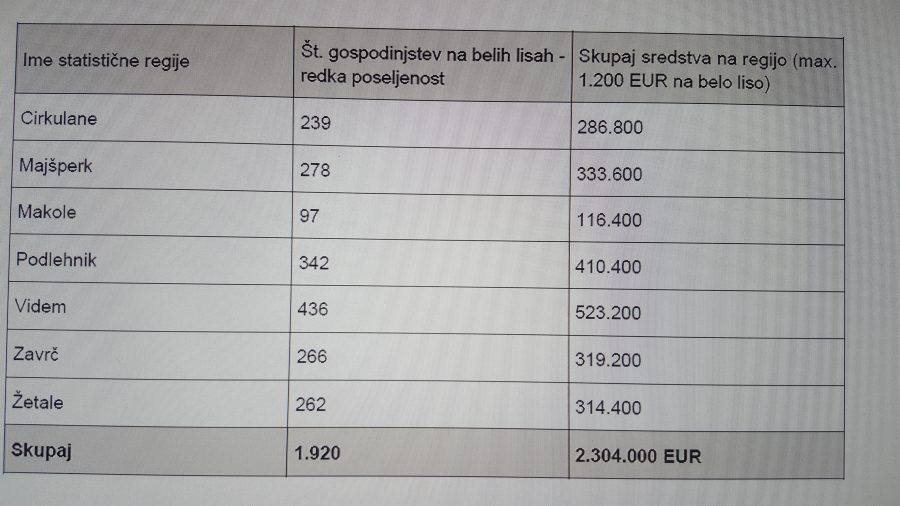Select the bold Skupaj total row label

click(x=41, y=451)
